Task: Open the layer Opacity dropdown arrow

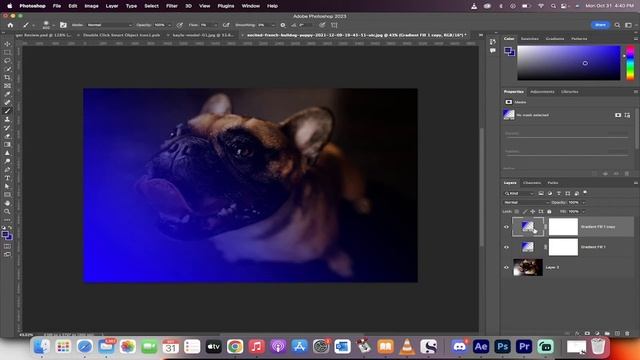Action: point(584,202)
